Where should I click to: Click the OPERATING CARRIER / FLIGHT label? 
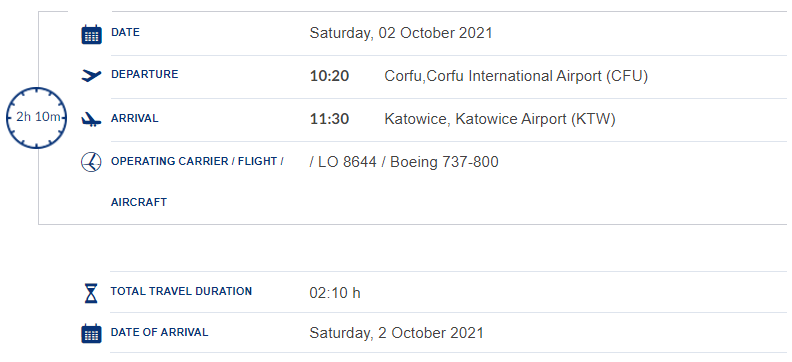pos(197,162)
